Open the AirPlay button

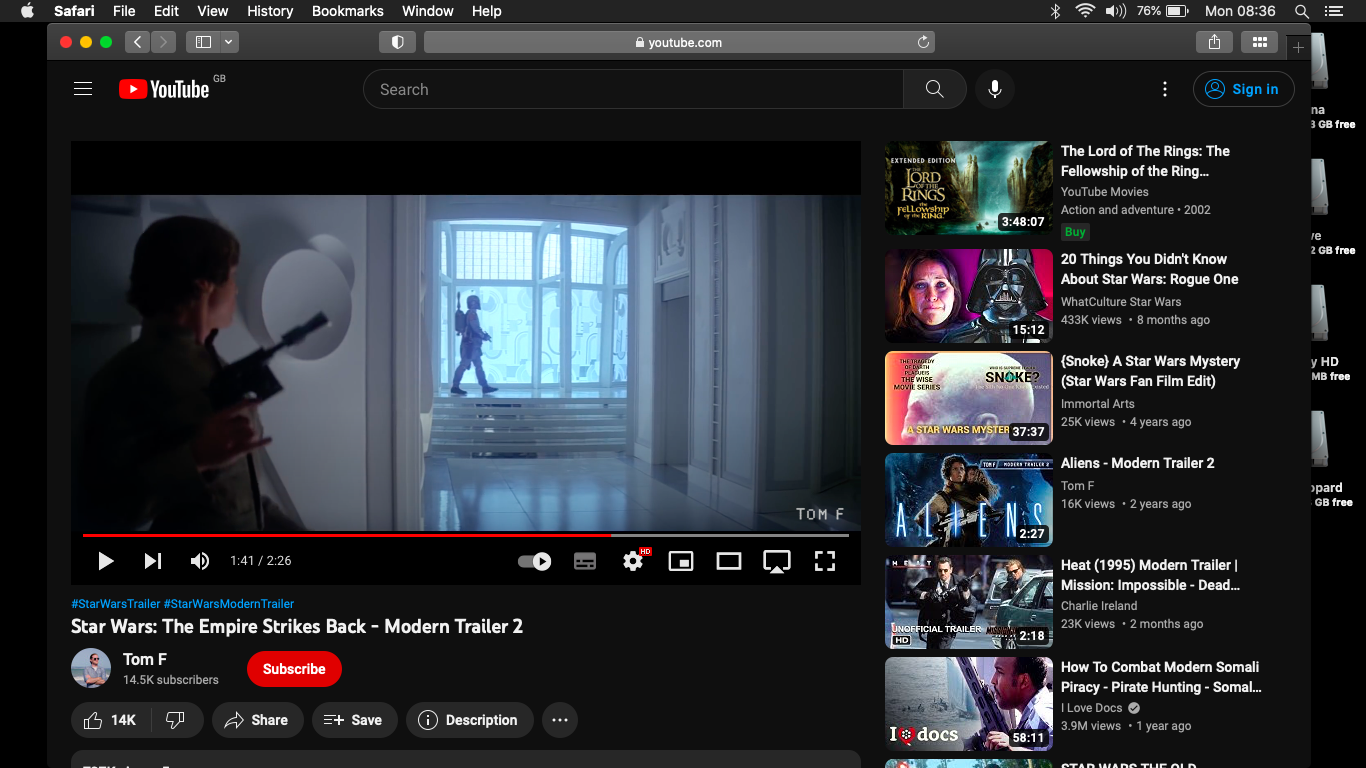[x=777, y=561]
